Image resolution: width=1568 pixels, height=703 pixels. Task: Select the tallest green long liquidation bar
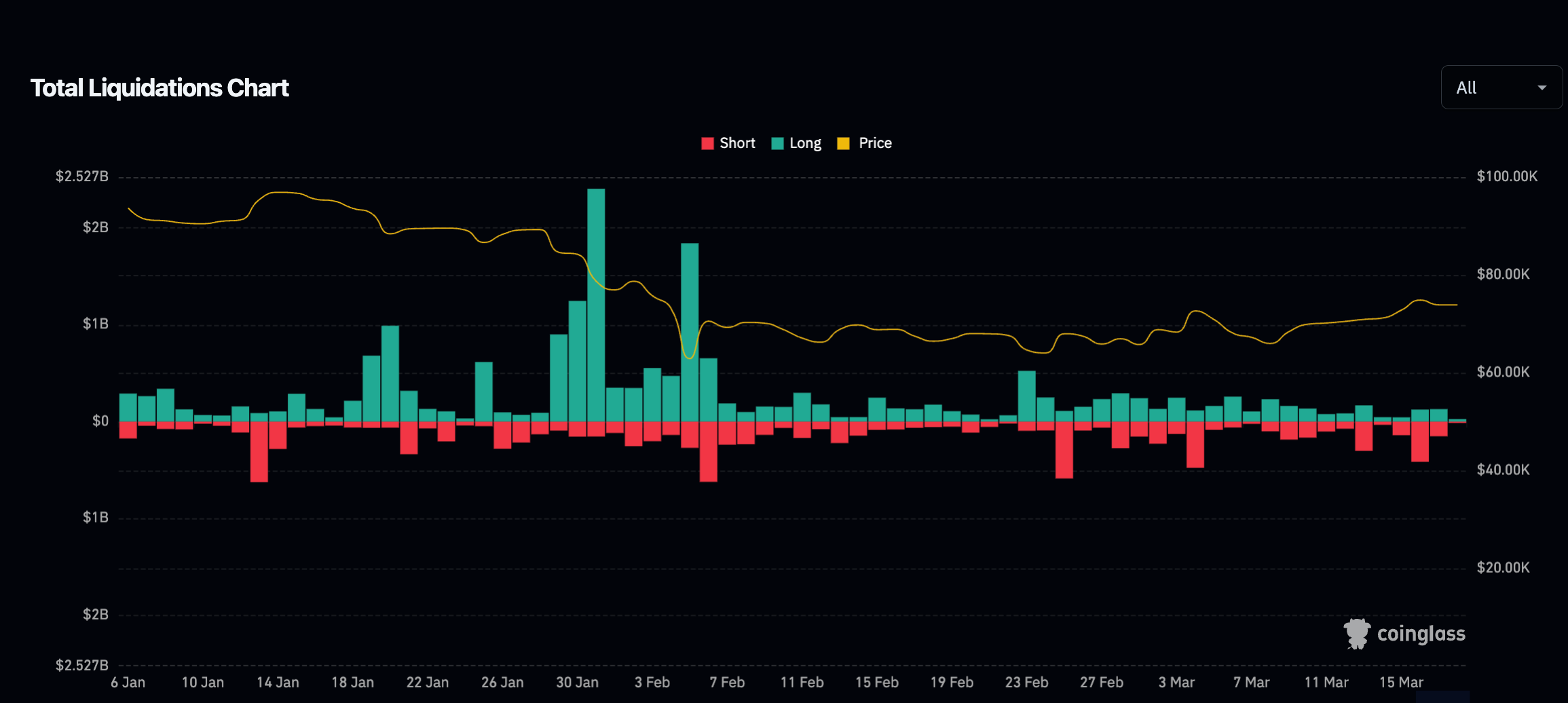coord(596,305)
